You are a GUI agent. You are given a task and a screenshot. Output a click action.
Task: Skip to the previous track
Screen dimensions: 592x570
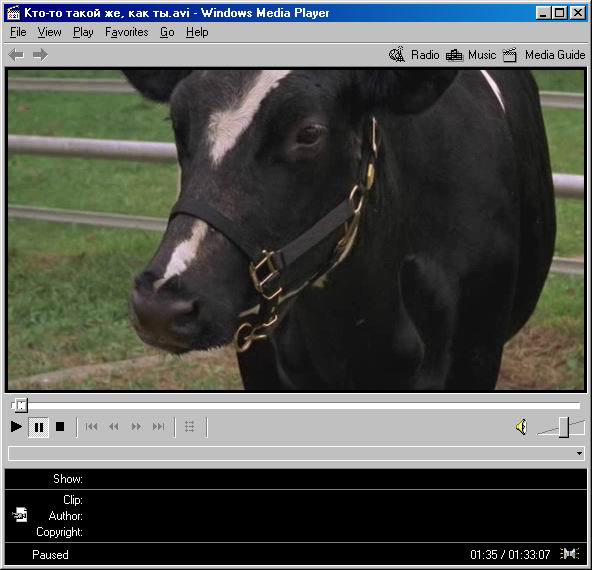tap(92, 427)
